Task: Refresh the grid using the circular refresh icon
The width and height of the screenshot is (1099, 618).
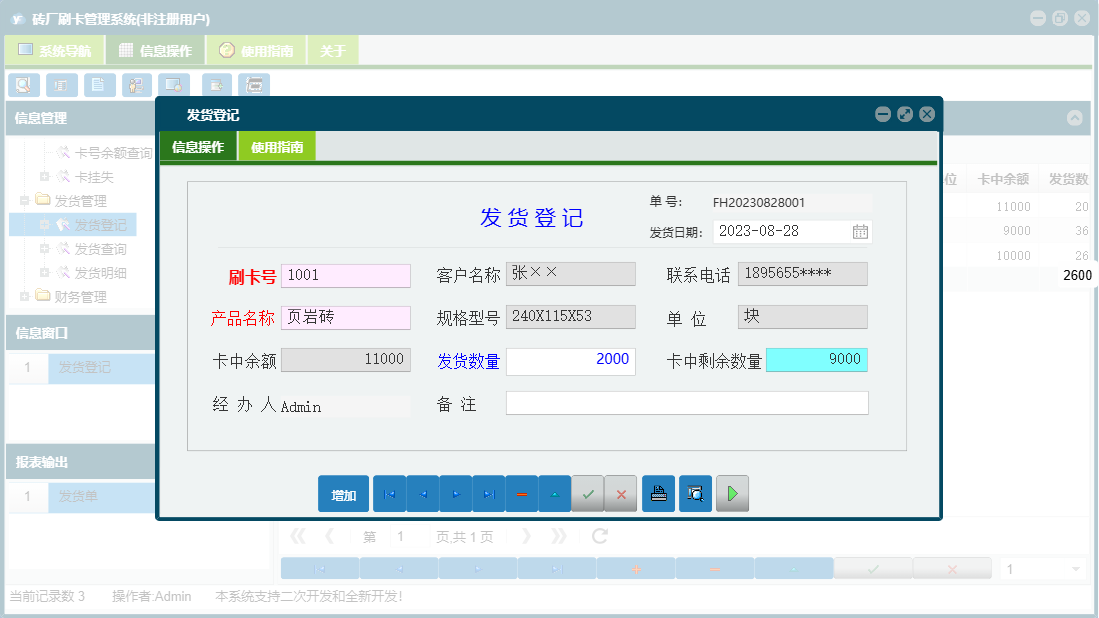Action: pyautogui.click(x=598, y=536)
